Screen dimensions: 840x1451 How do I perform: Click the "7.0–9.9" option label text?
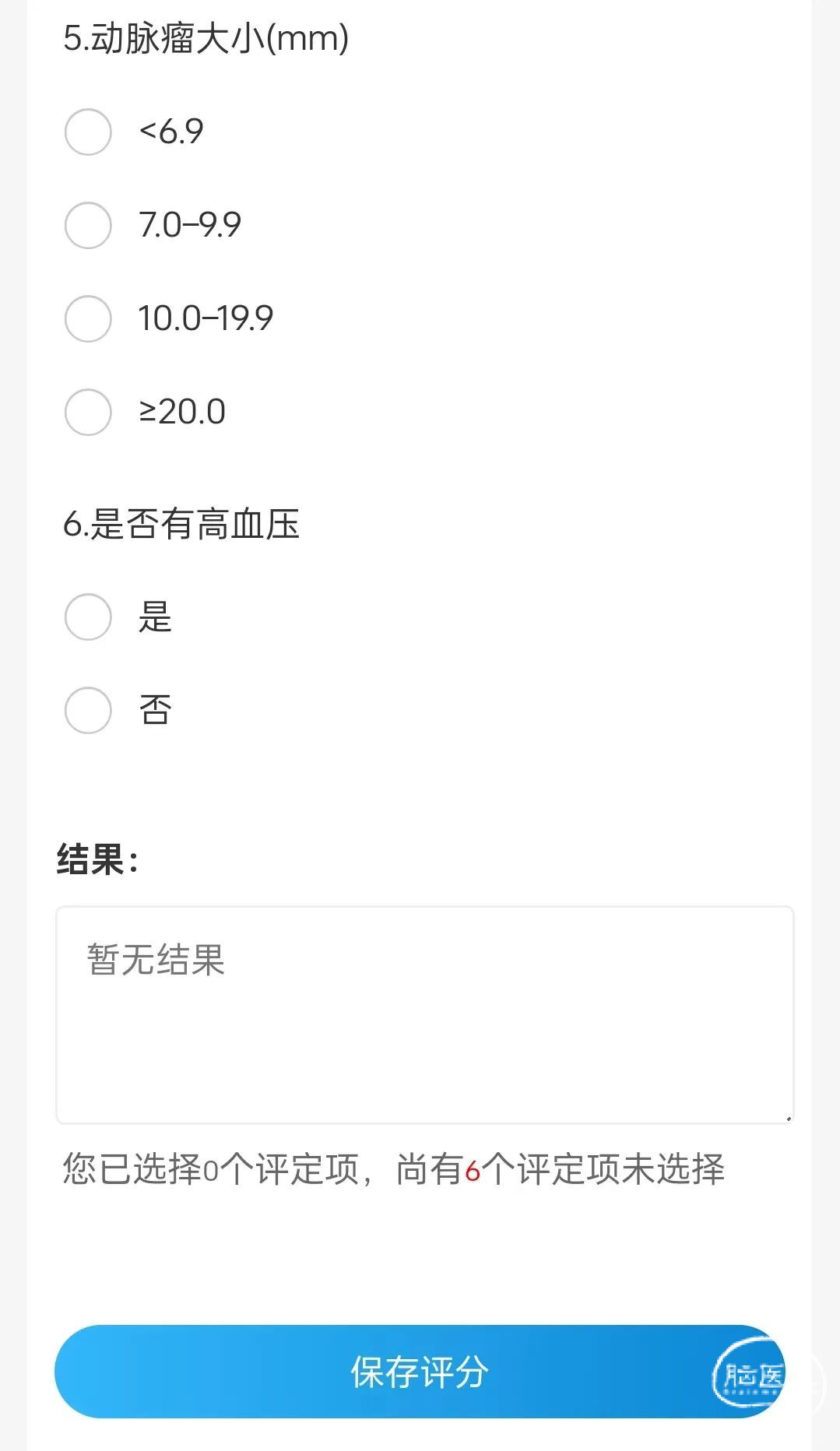point(190,225)
